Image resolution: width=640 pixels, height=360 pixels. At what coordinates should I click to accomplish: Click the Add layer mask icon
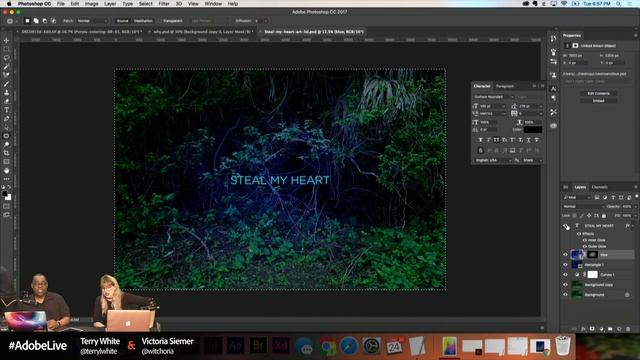592,329
